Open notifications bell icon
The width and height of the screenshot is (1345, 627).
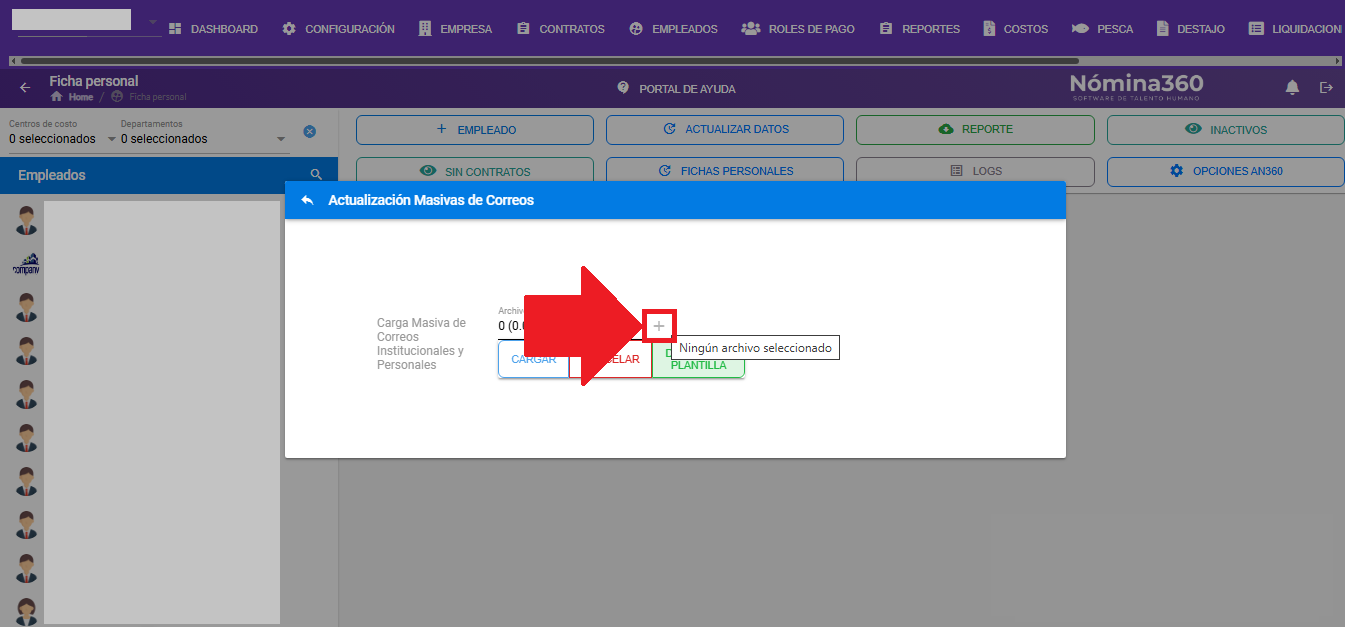click(1292, 88)
